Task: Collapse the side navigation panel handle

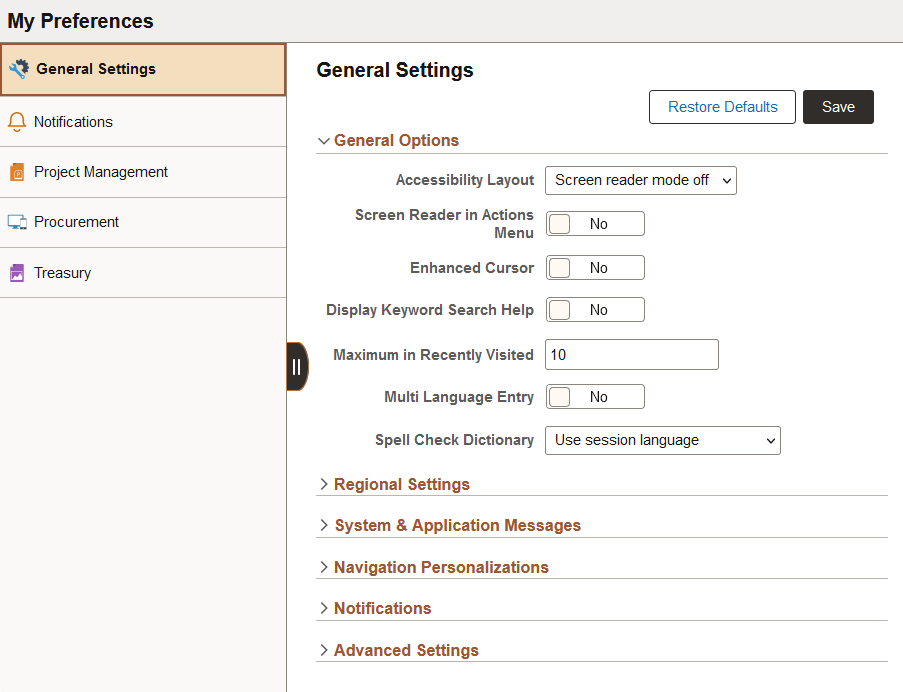Action: (296, 366)
